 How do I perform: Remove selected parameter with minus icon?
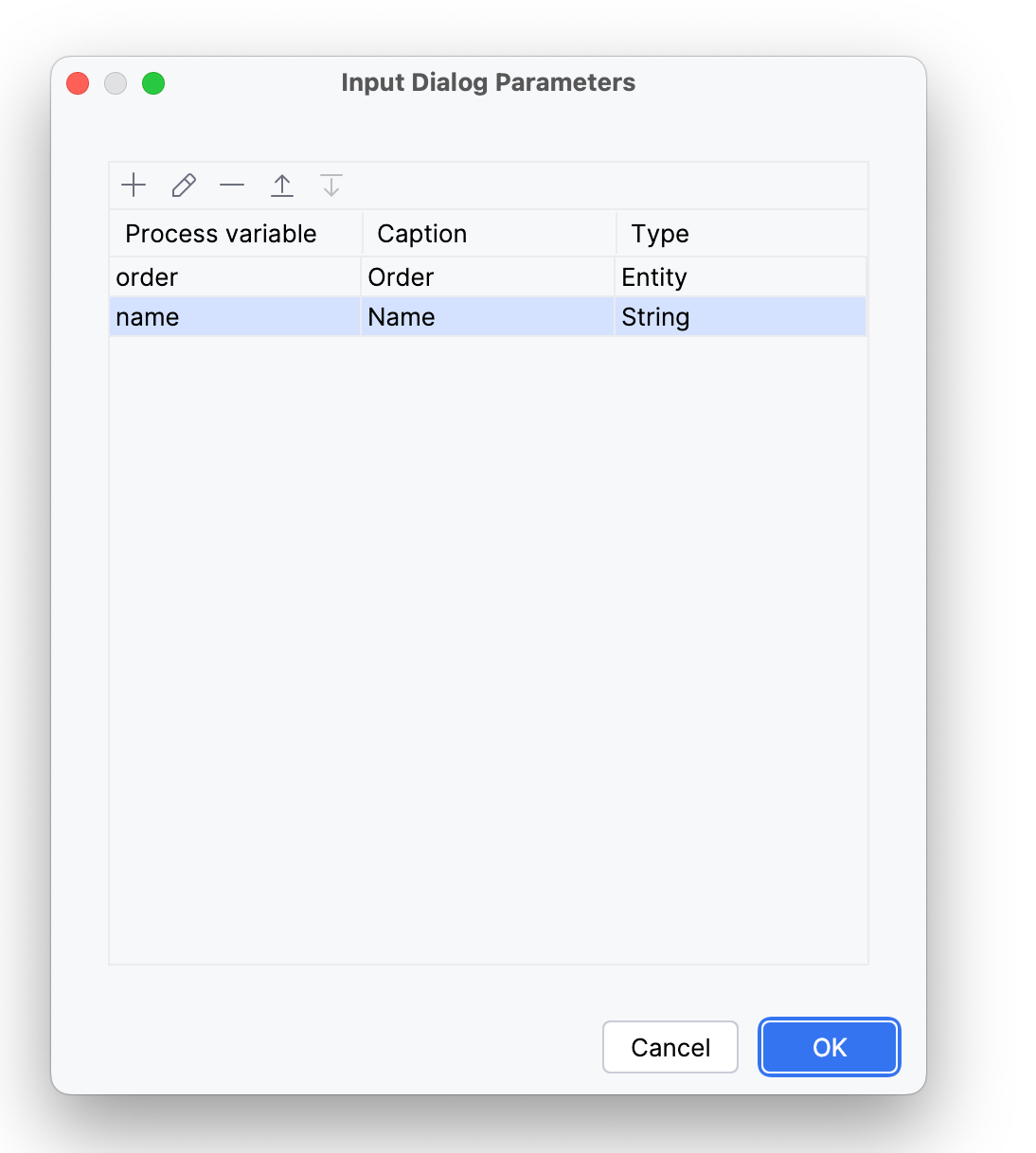(232, 185)
